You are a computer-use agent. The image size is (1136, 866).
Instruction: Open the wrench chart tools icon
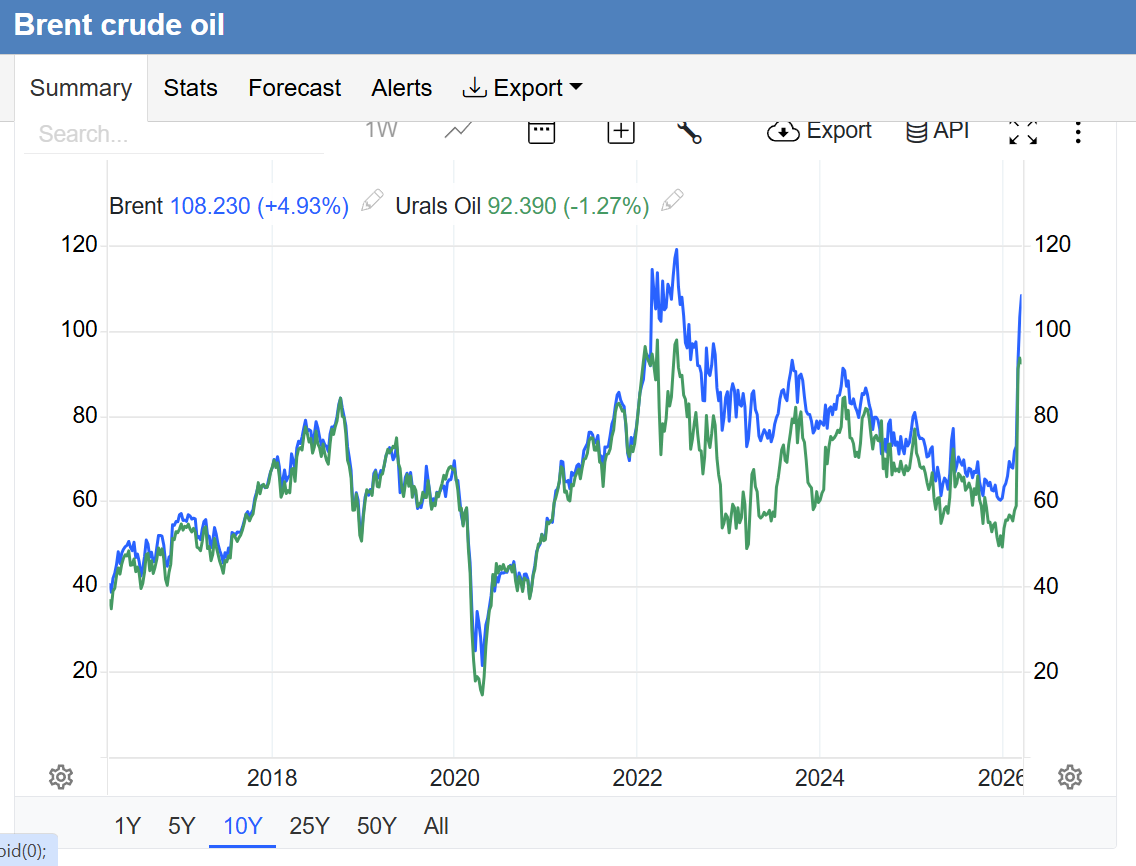tap(689, 131)
